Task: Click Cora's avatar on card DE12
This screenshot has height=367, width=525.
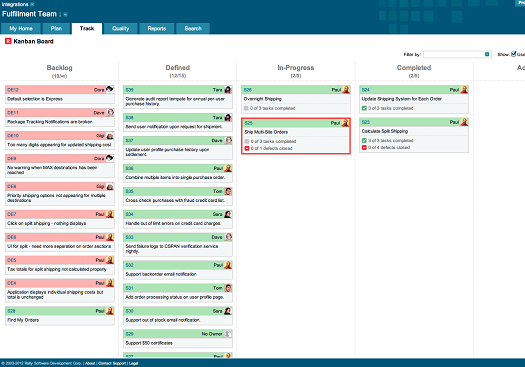Action: pos(110,89)
